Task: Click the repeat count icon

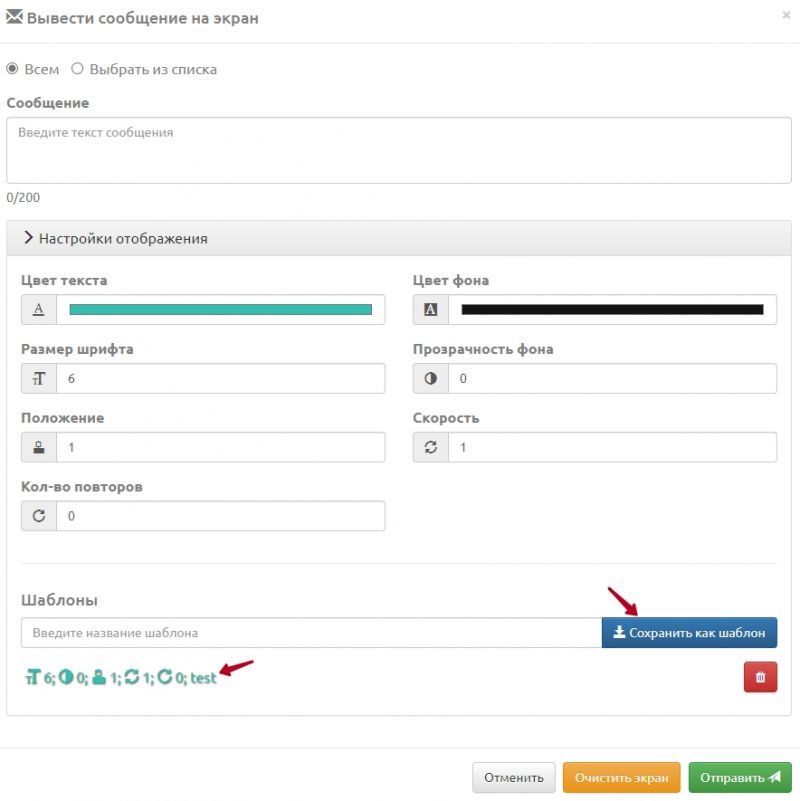Action: pyautogui.click(x=39, y=516)
